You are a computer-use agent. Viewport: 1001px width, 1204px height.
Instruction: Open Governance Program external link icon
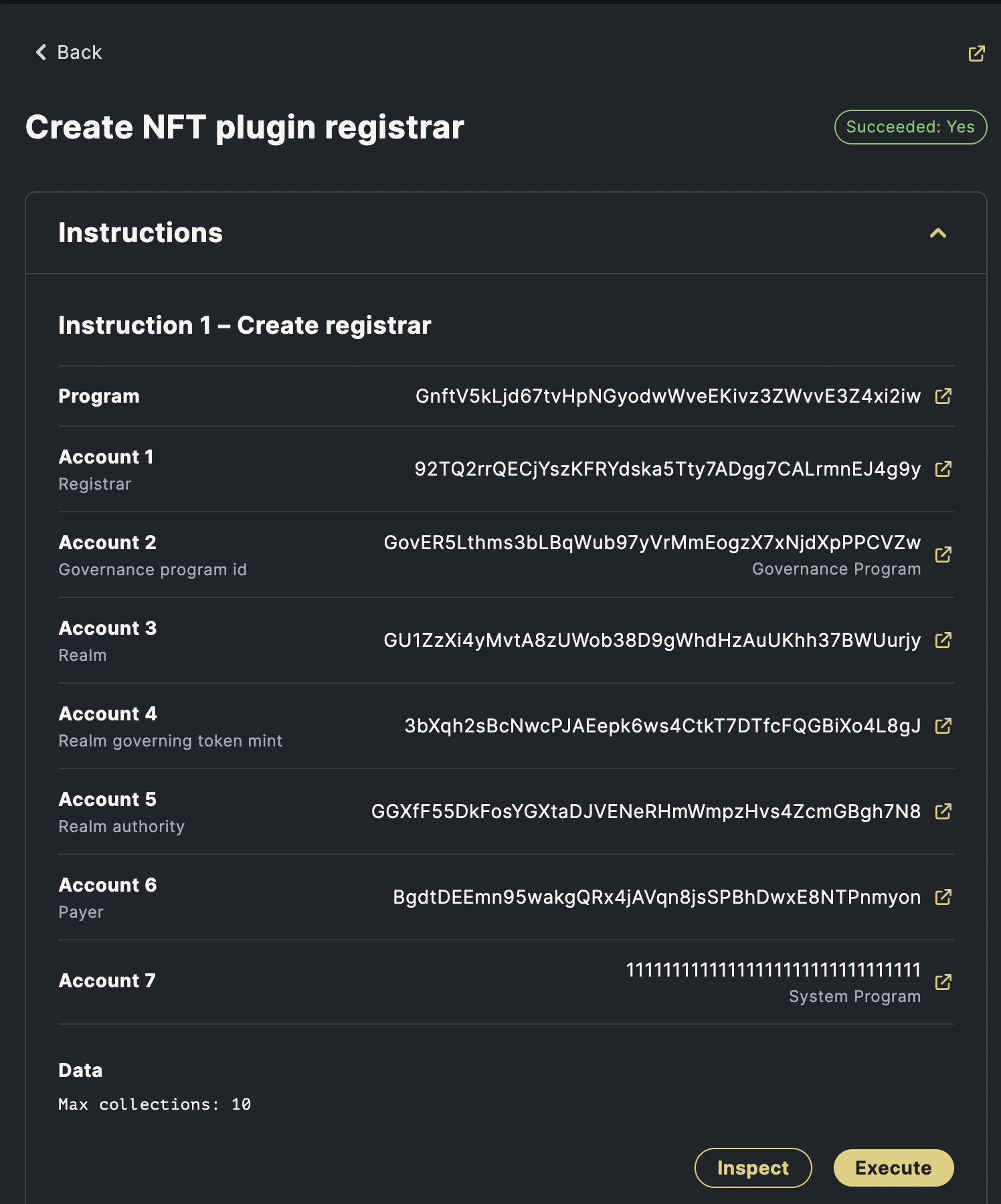(x=943, y=555)
